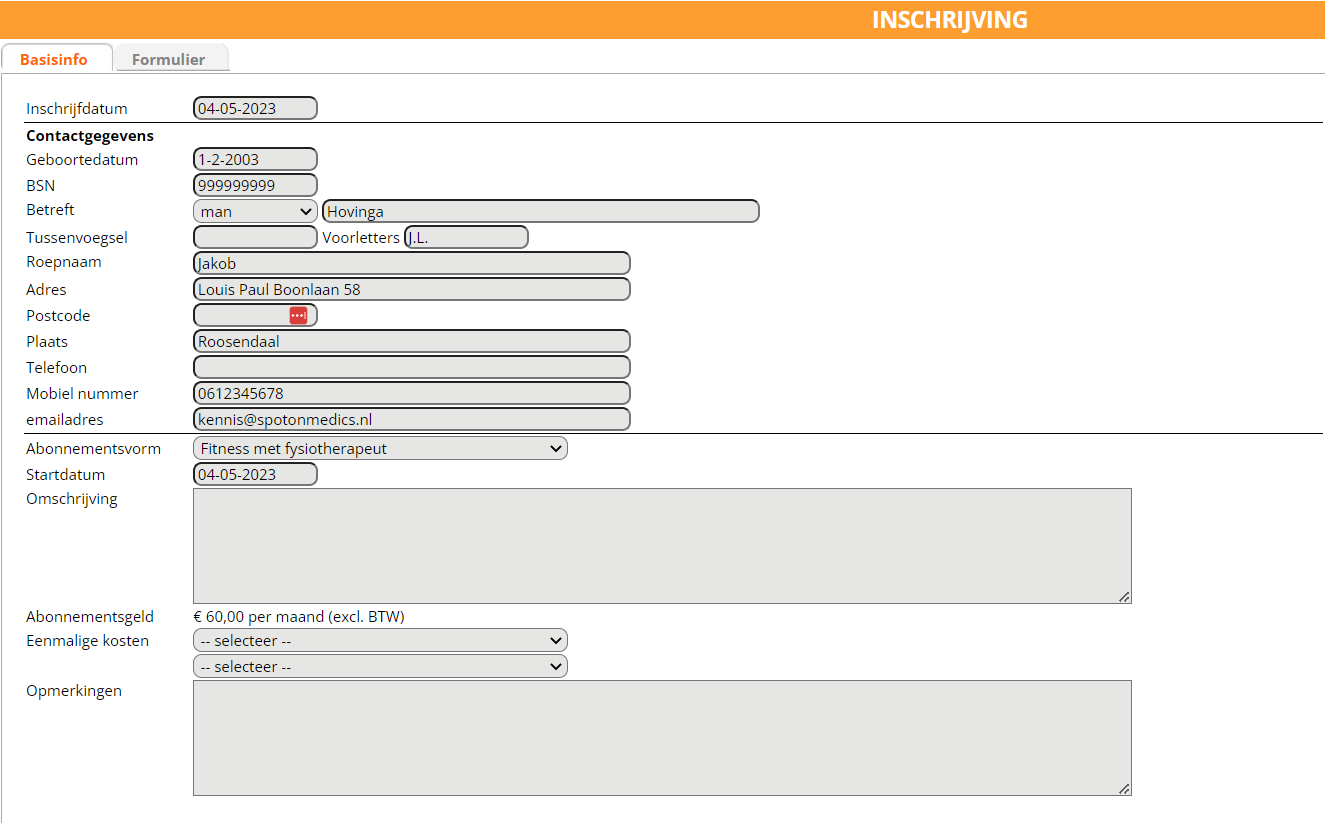The height and width of the screenshot is (823, 1325).
Task: Open the second Eenmalige kosten selecteer dropdown
Action: (380, 666)
